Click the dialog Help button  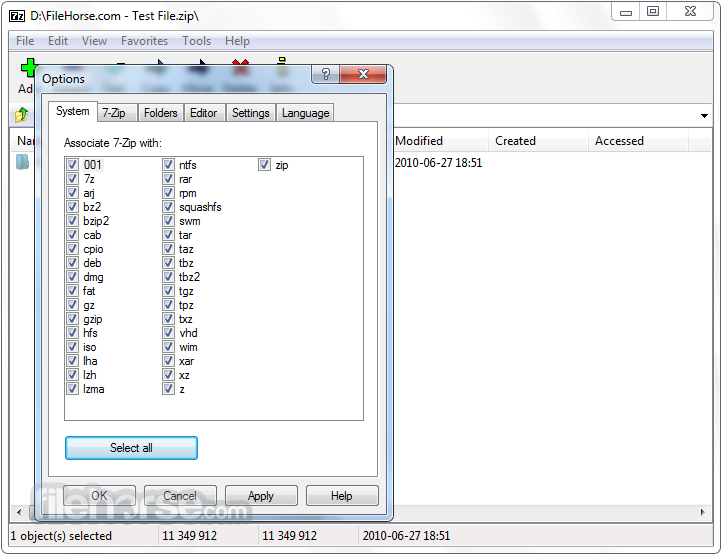tap(342, 496)
